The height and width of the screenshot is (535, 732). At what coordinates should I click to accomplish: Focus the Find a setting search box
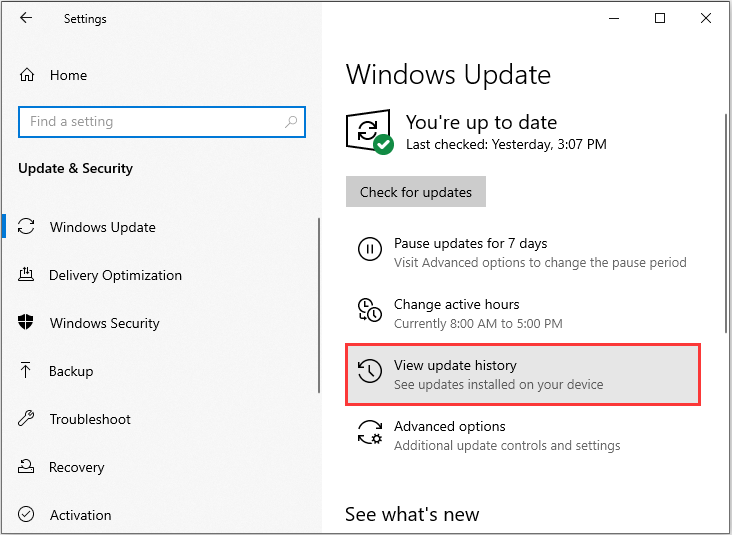click(150, 122)
